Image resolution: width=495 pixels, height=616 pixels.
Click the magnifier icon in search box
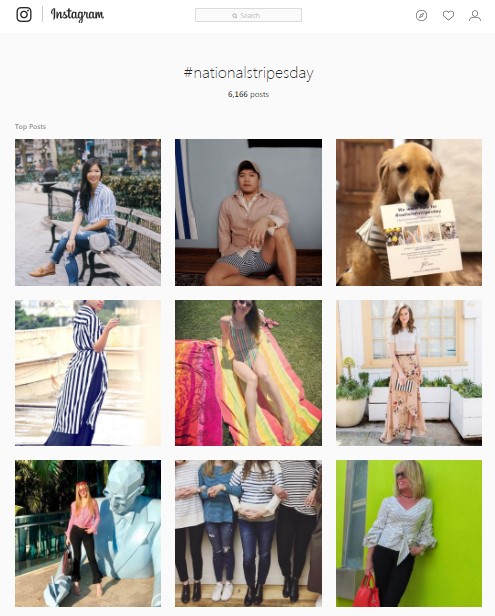pos(235,16)
